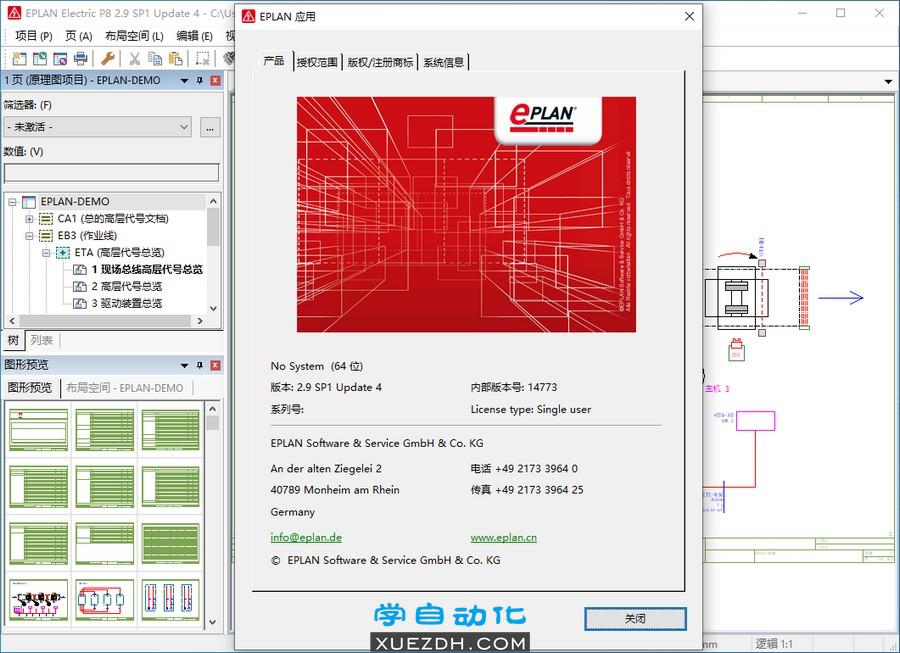Click tree scrollbar up arrow
Viewport: 900px width, 653px height.
click(213, 201)
